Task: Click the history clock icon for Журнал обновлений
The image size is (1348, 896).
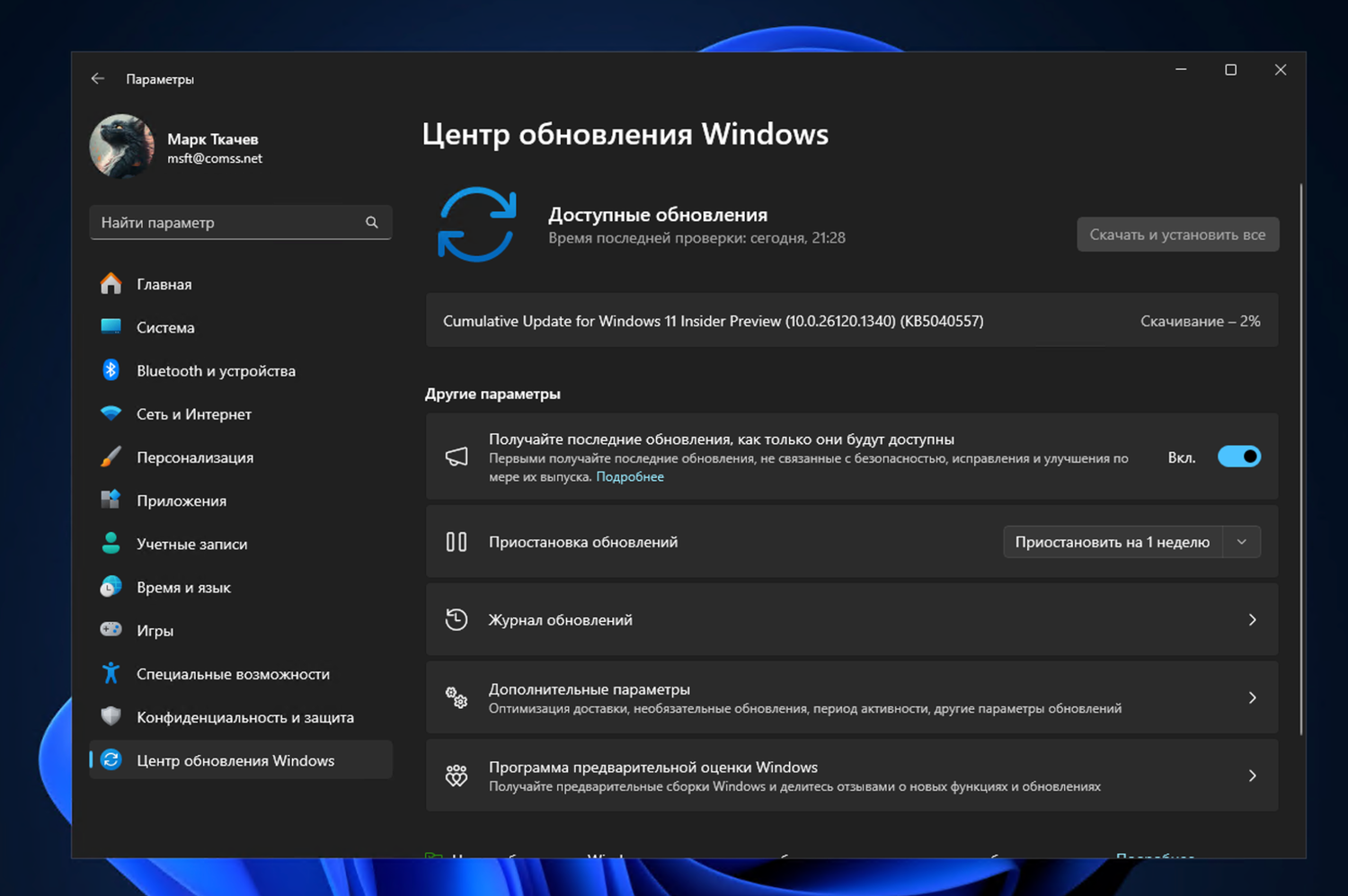Action: click(x=457, y=619)
